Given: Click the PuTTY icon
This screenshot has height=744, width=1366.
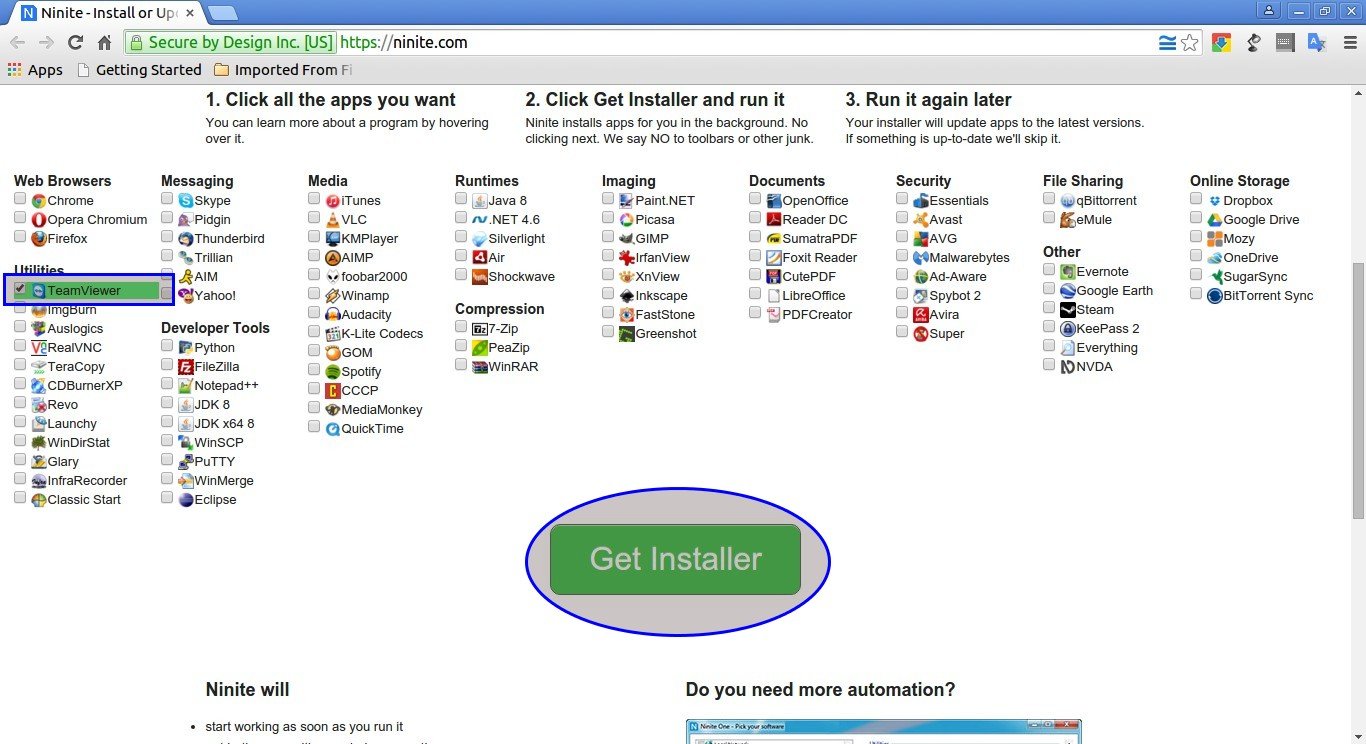Looking at the screenshot, I should pos(186,462).
